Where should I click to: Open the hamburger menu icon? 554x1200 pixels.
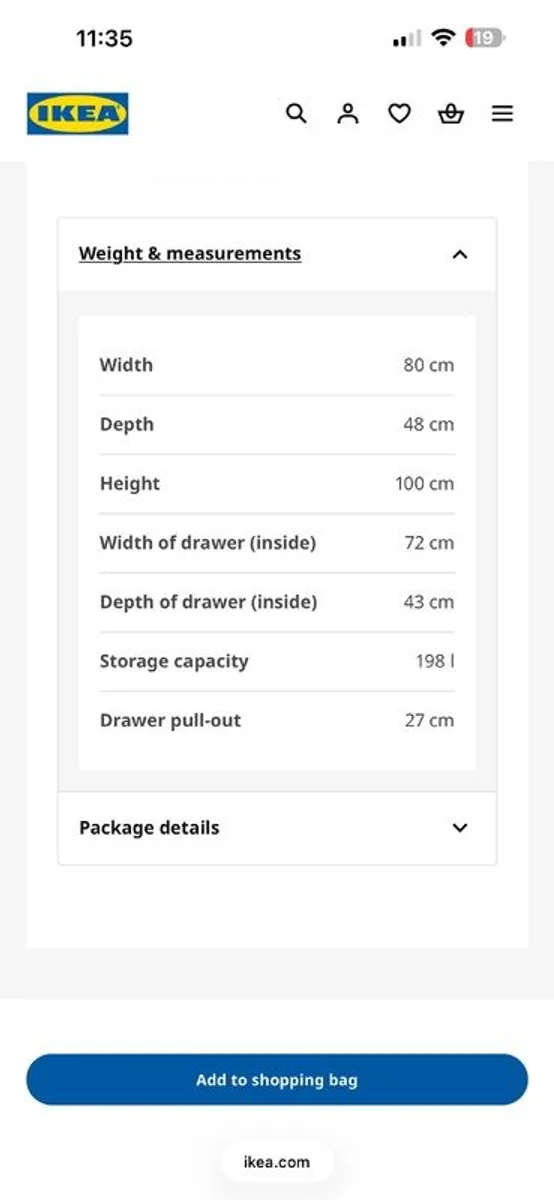(x=502, y=114)
